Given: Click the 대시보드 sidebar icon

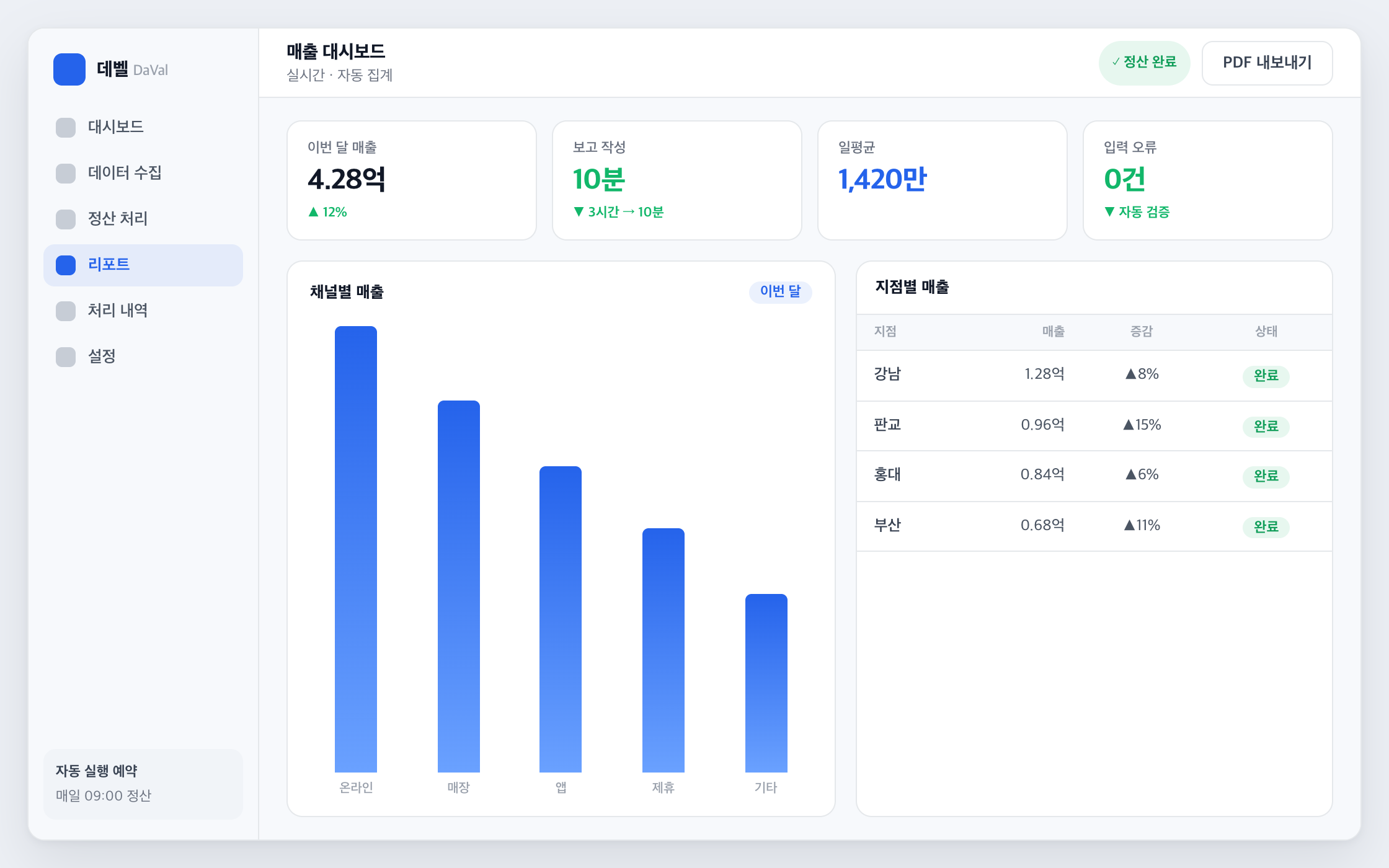Looking at the screenshot, I should 66,127.
